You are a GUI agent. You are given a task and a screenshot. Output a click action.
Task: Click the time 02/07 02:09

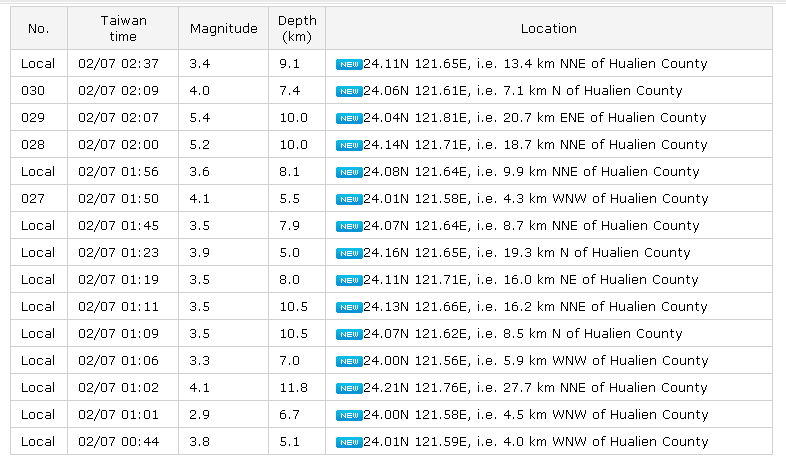(x=118, y=91)
